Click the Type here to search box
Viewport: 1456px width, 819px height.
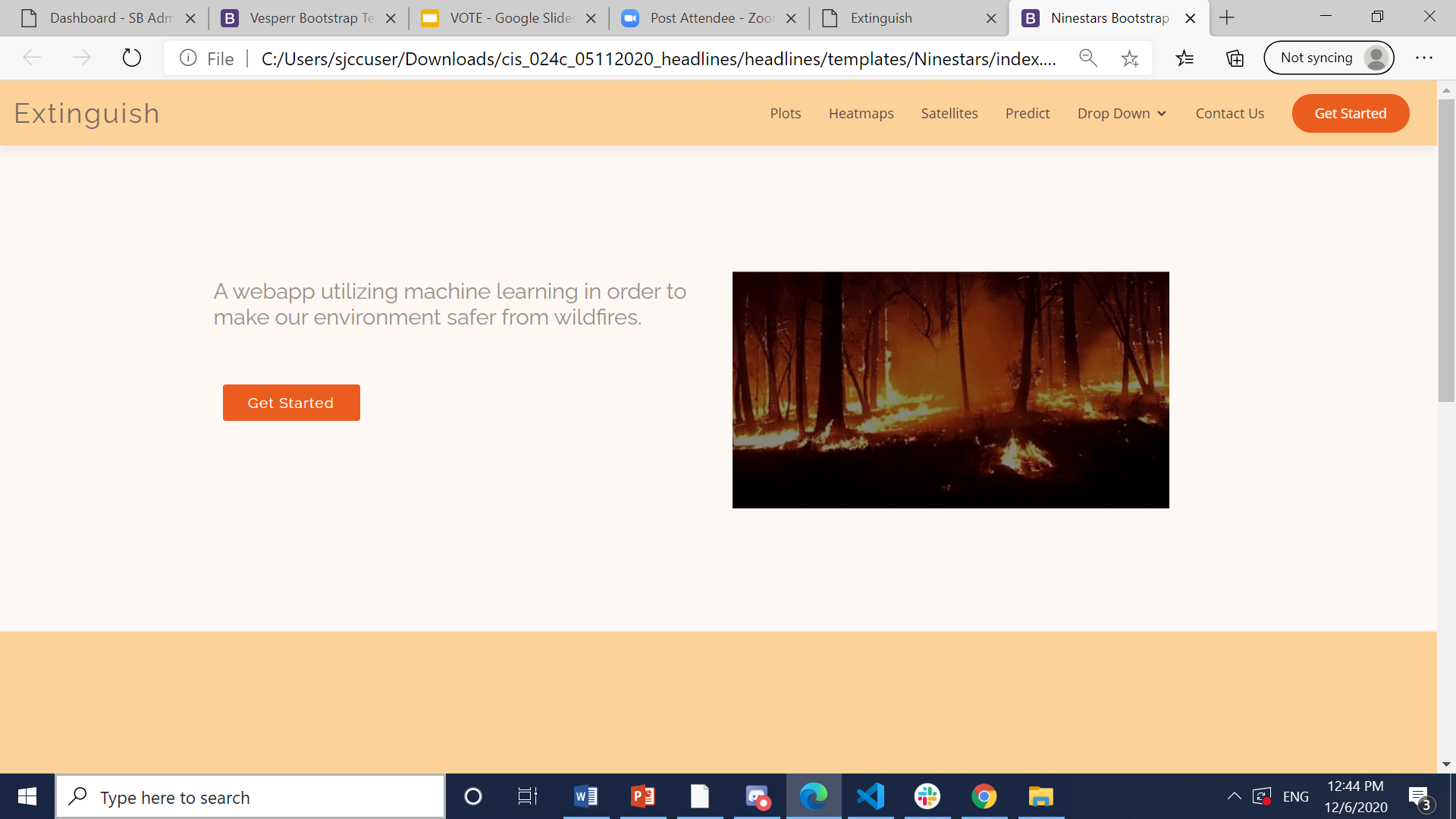(x=250, y=797)
